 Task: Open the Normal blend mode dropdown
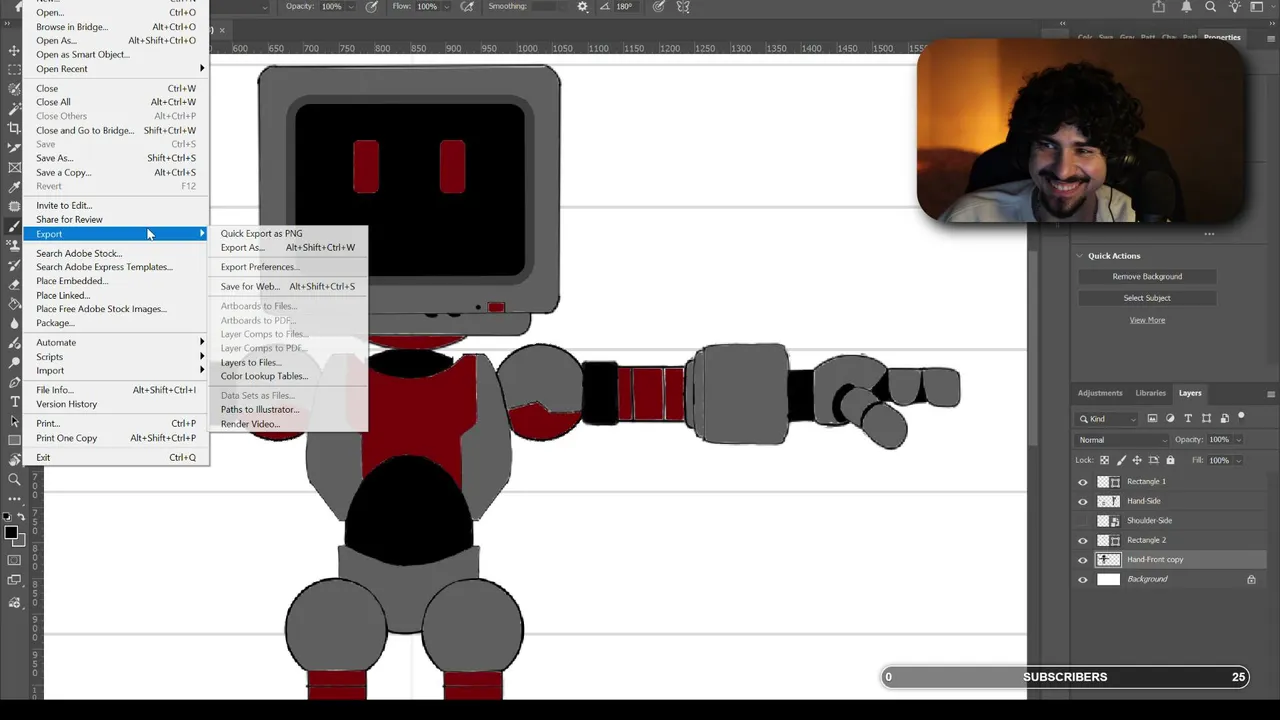tap(1121, 440)
